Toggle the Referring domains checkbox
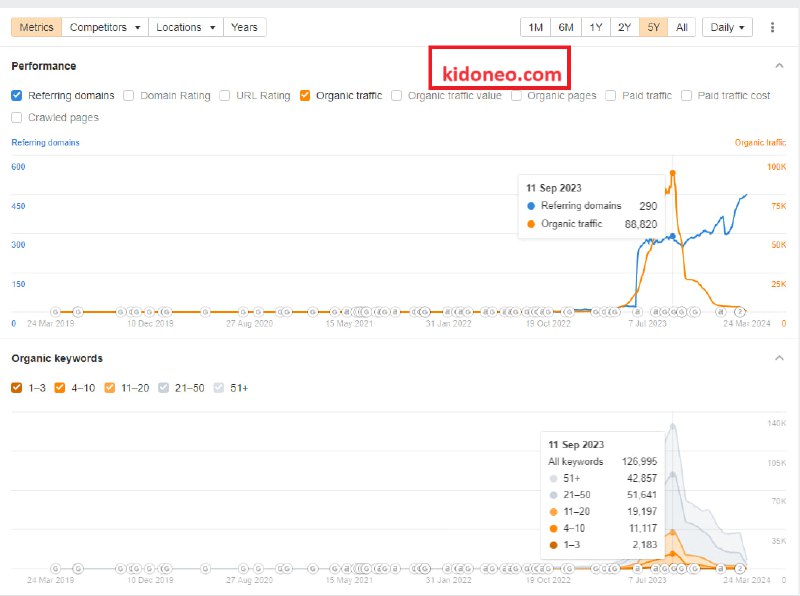 coord(17,95)
